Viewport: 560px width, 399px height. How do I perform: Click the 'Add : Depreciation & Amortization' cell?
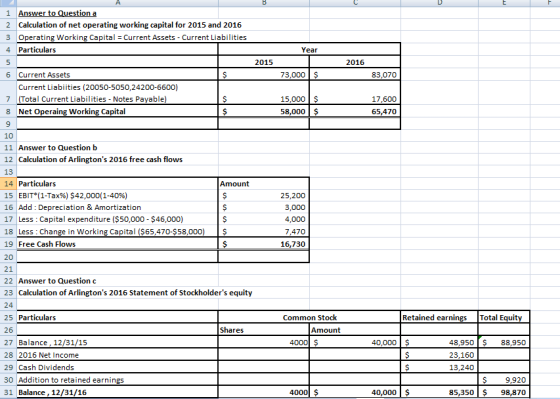tap(117, 207)
